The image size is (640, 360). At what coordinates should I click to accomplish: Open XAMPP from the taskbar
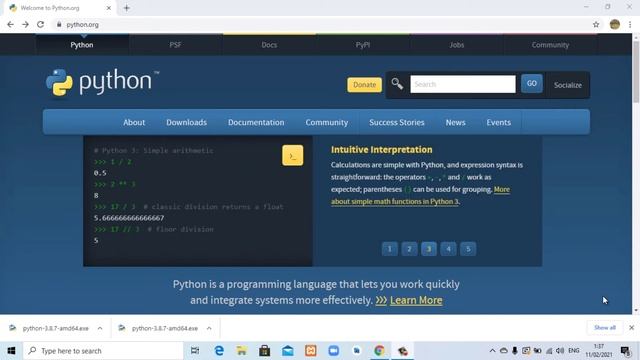311,351
